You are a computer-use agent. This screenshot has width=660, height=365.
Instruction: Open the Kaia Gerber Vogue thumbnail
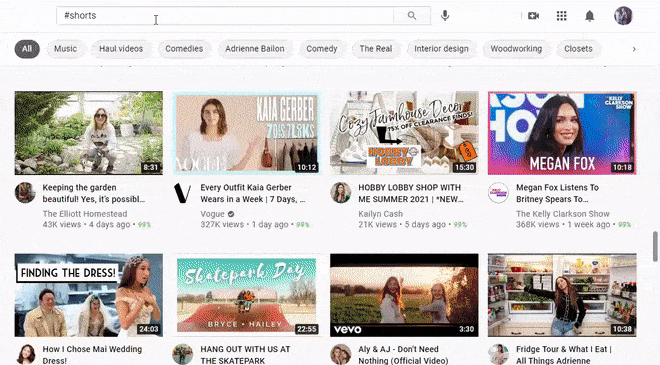[x=247, y=133]
